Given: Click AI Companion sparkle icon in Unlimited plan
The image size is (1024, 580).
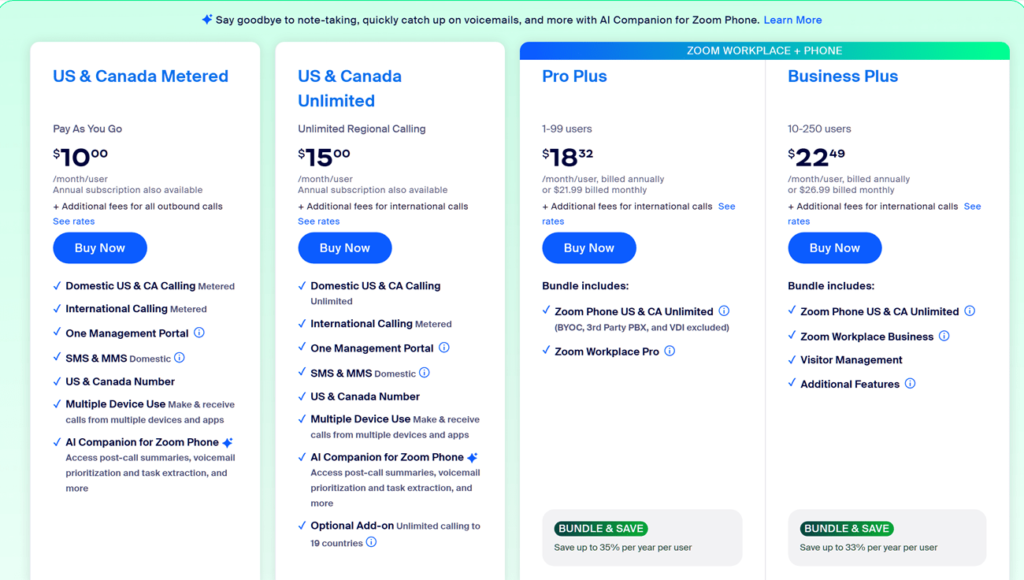Looking at the screenshot, I should coord(473,457).
